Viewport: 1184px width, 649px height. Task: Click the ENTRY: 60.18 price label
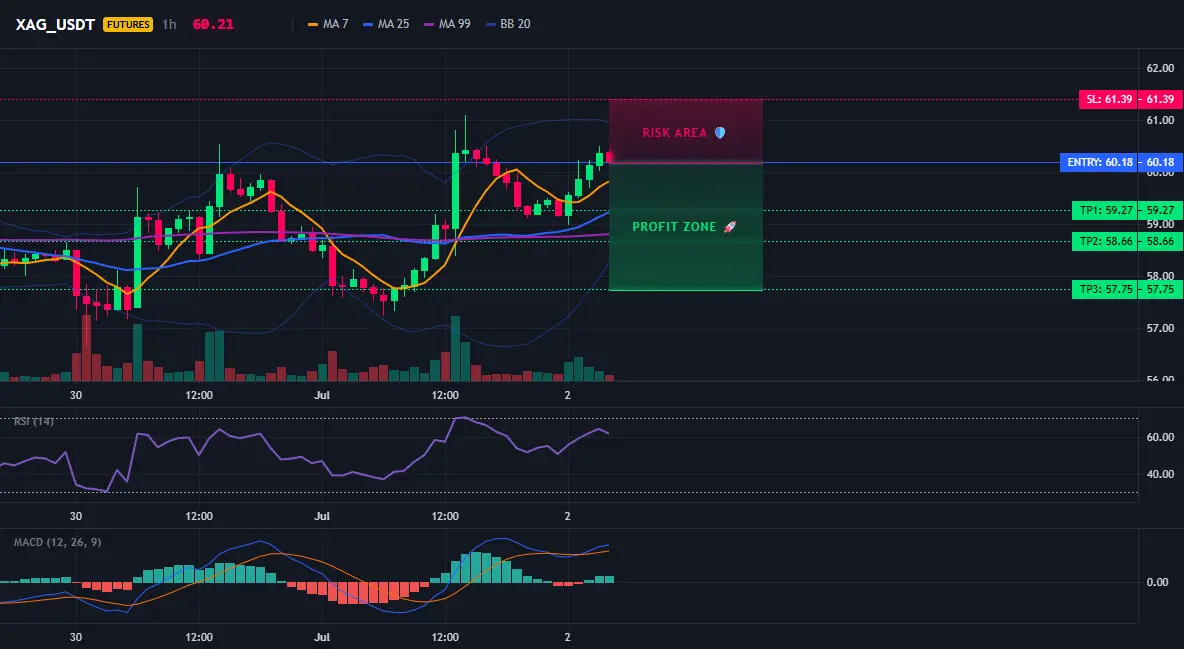tap(1099, 162)
